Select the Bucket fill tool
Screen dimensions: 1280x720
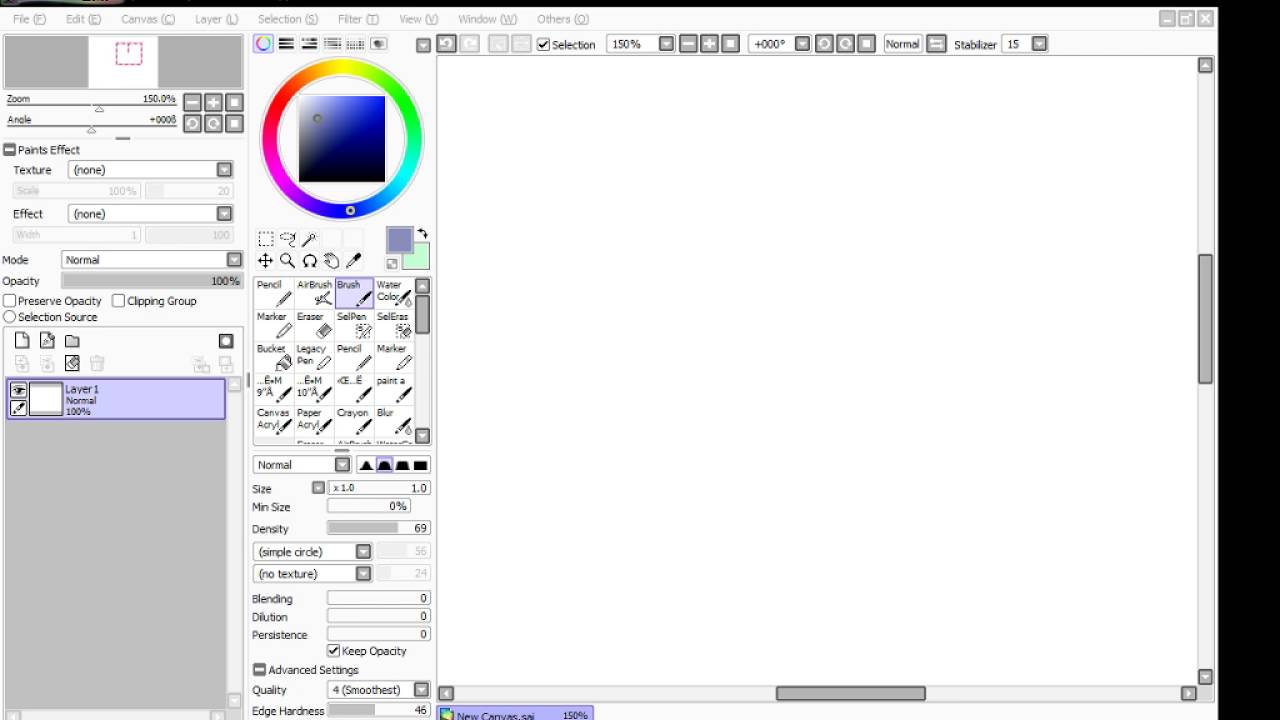pos(273,357)
